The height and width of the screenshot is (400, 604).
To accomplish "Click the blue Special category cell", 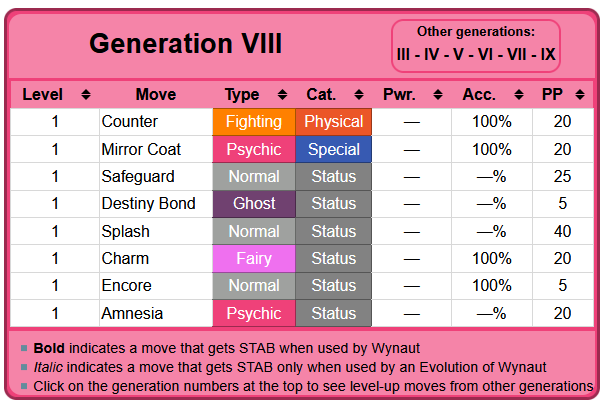I will tap(333, 149).
